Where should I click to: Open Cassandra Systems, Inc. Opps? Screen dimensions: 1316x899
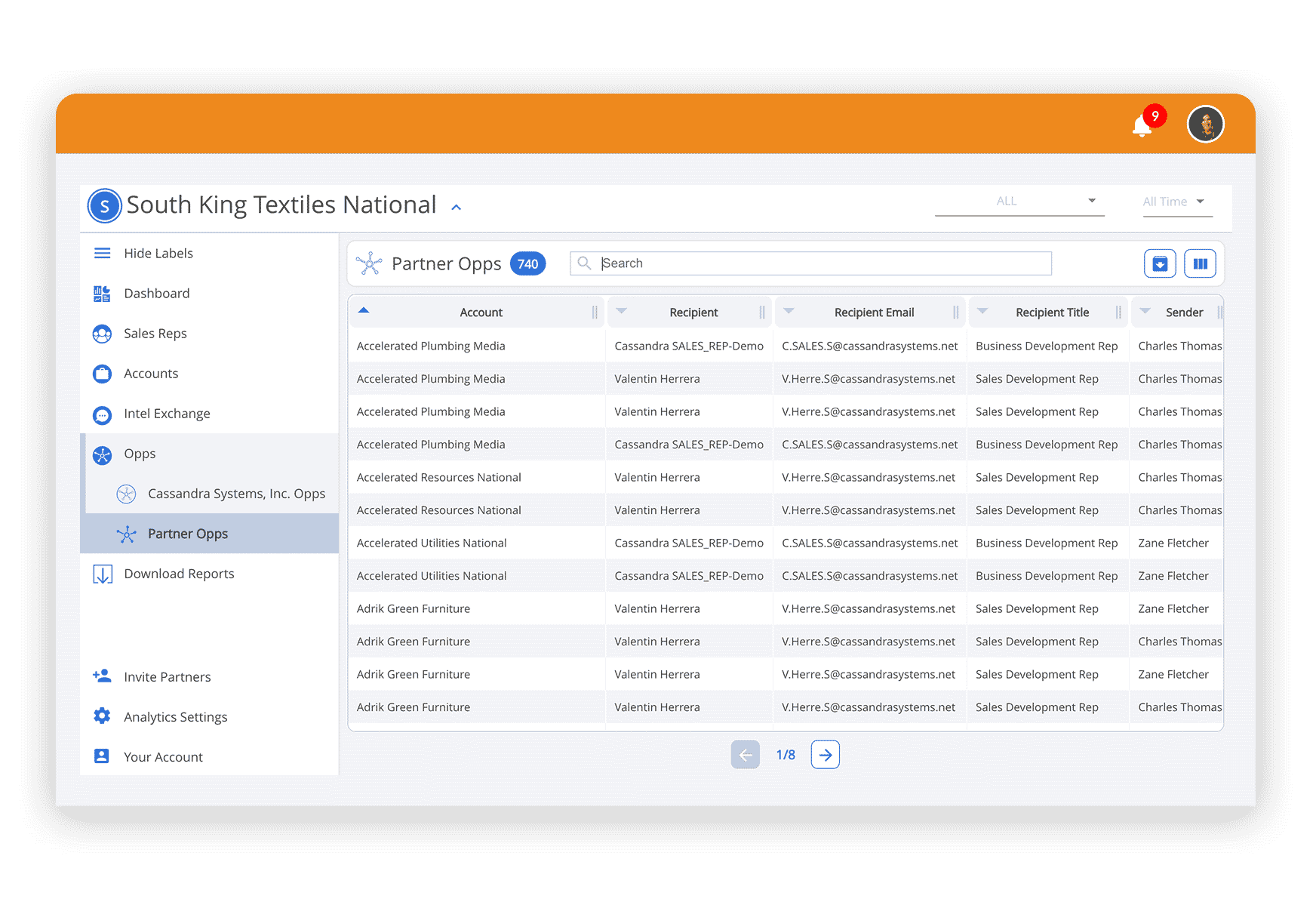pos(237,494)
